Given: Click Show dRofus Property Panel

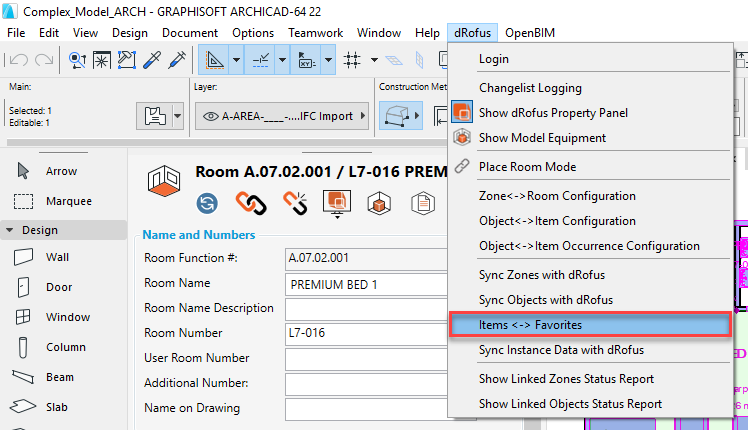Looking at the screenshot, I should (x=553, y=113).
